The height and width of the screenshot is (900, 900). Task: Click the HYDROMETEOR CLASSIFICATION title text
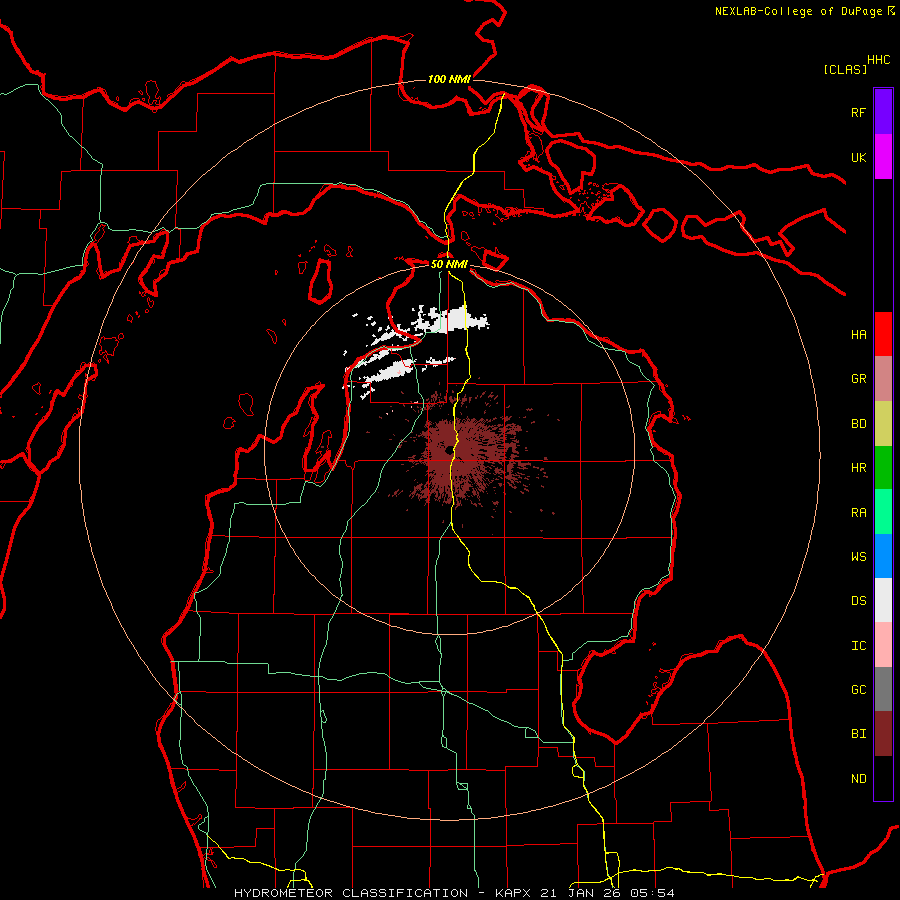click(351, 893)
